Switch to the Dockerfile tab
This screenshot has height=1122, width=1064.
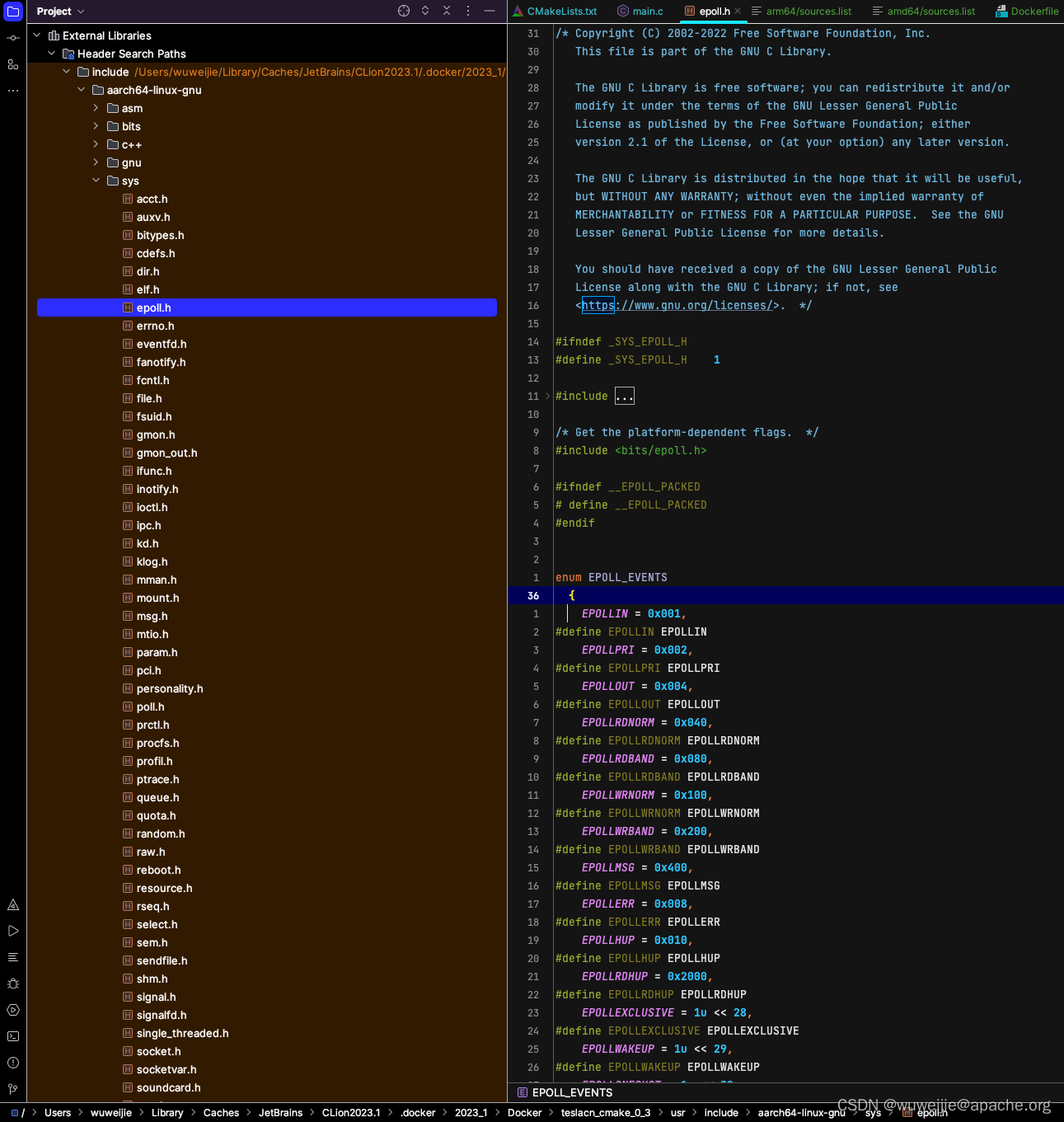point(1027,12)
